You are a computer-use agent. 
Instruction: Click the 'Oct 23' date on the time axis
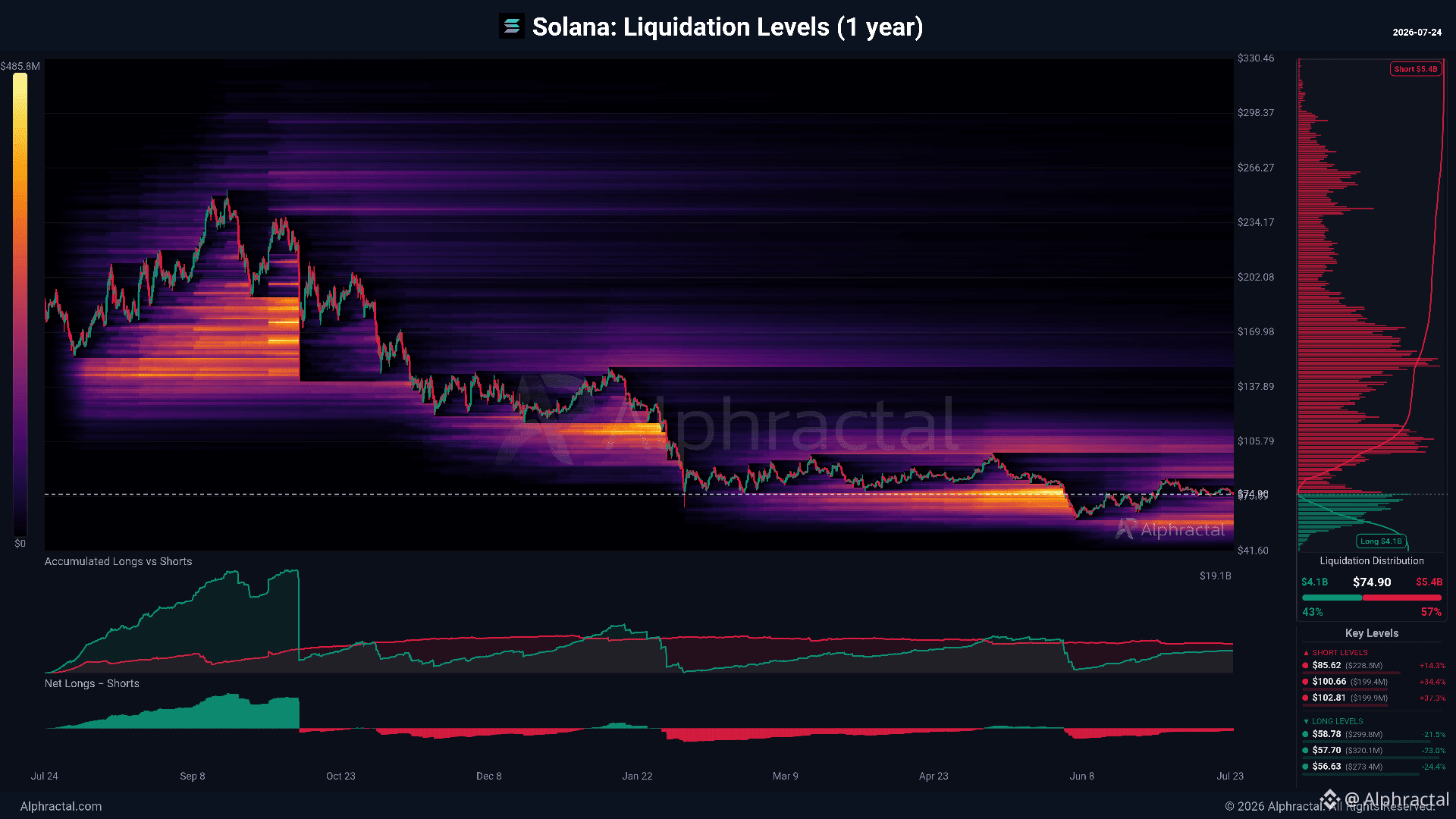pyautogui.click(x=340, y=777)
